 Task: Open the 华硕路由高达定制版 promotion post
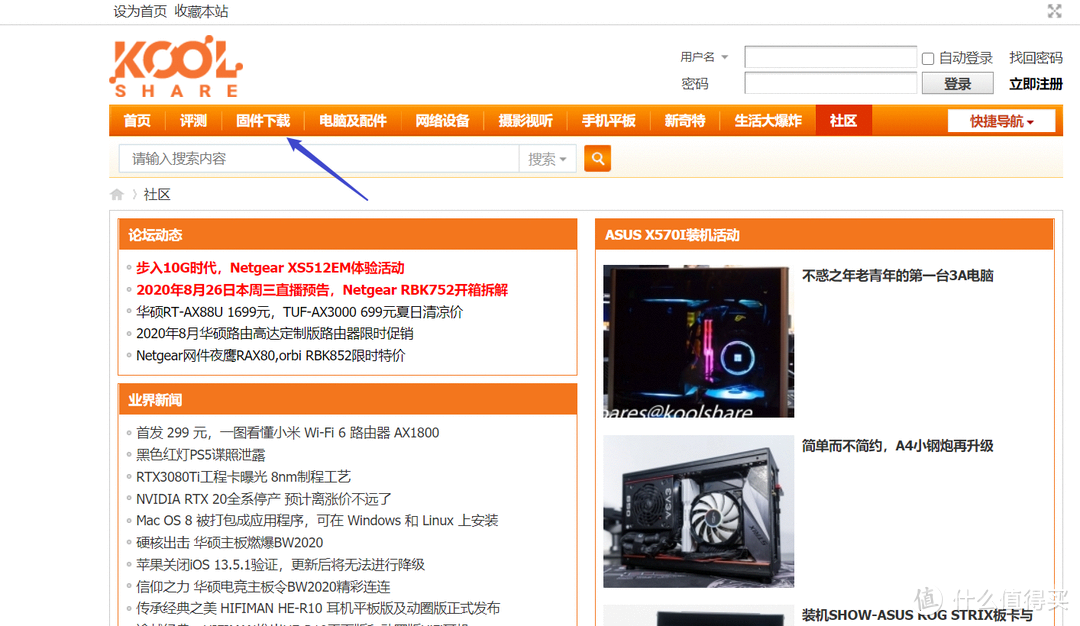coord(275,333)
